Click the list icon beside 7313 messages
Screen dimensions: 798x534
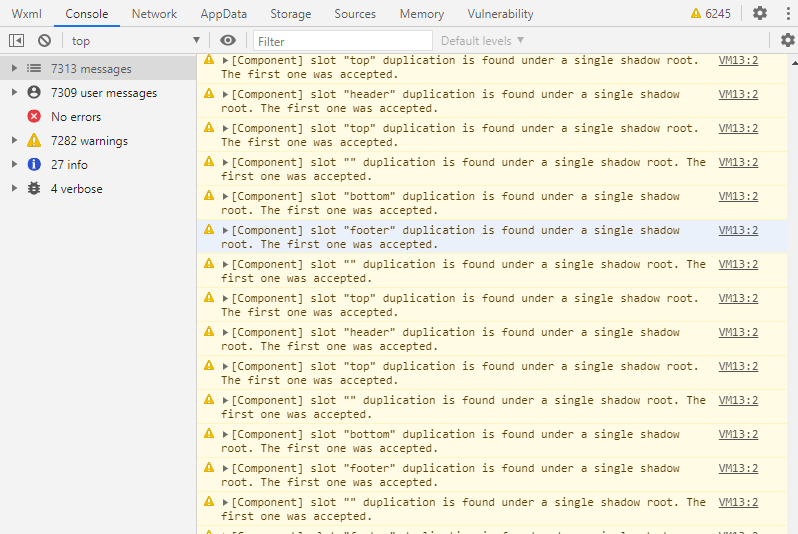(x=34, y=68)
